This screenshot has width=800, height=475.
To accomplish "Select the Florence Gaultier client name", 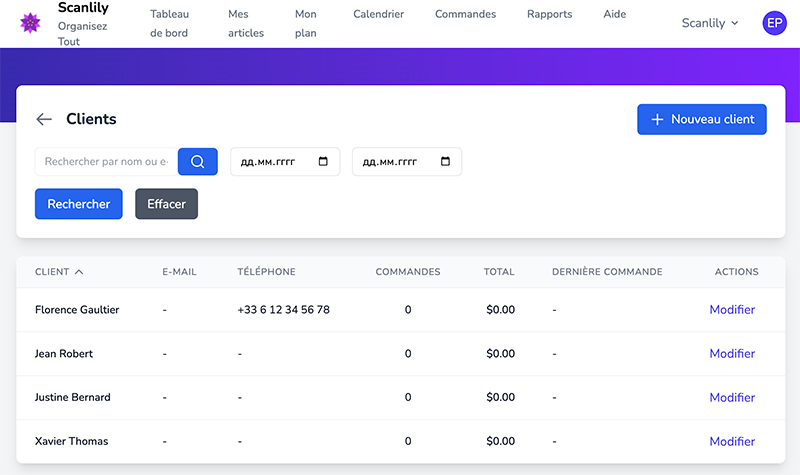I will pyautogui.click(x=77, y=310).
